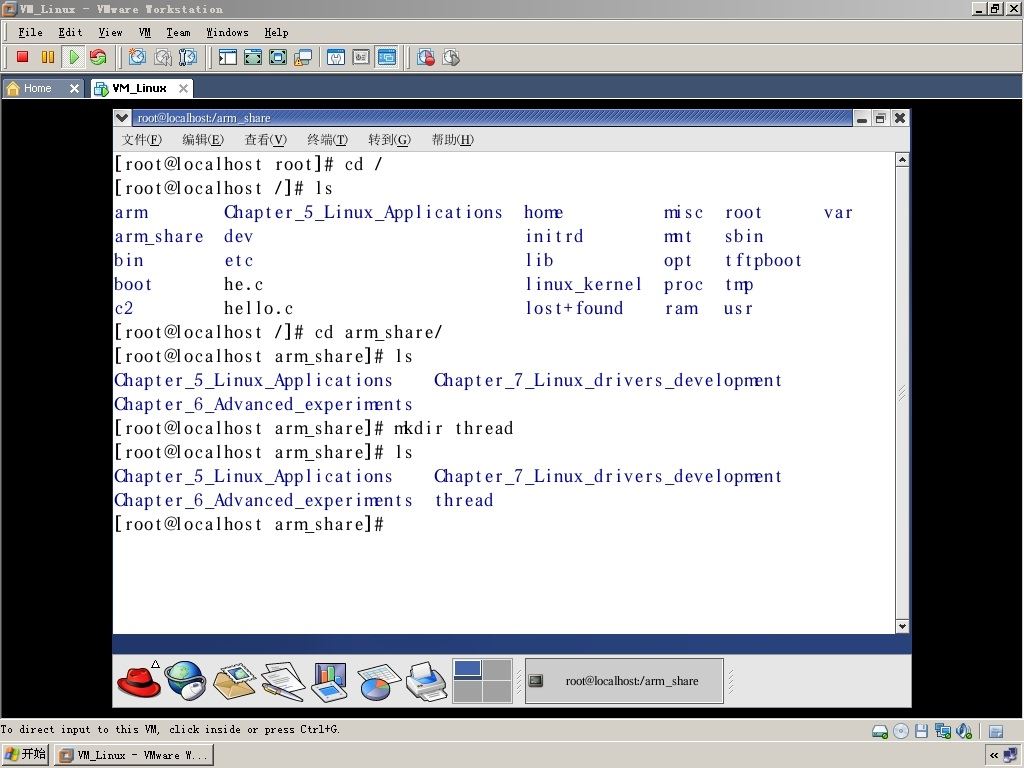
Task: Click the red Power Off button
Action: (x=22, y=57)
